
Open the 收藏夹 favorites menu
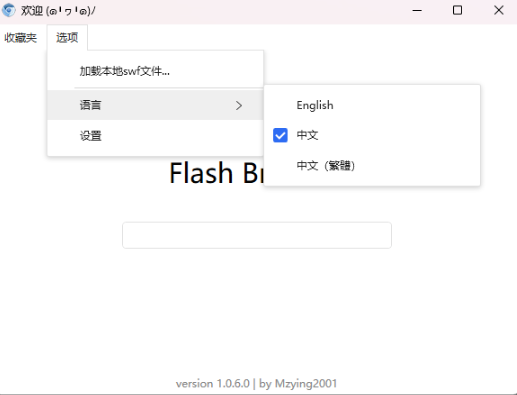pos(20,38)
